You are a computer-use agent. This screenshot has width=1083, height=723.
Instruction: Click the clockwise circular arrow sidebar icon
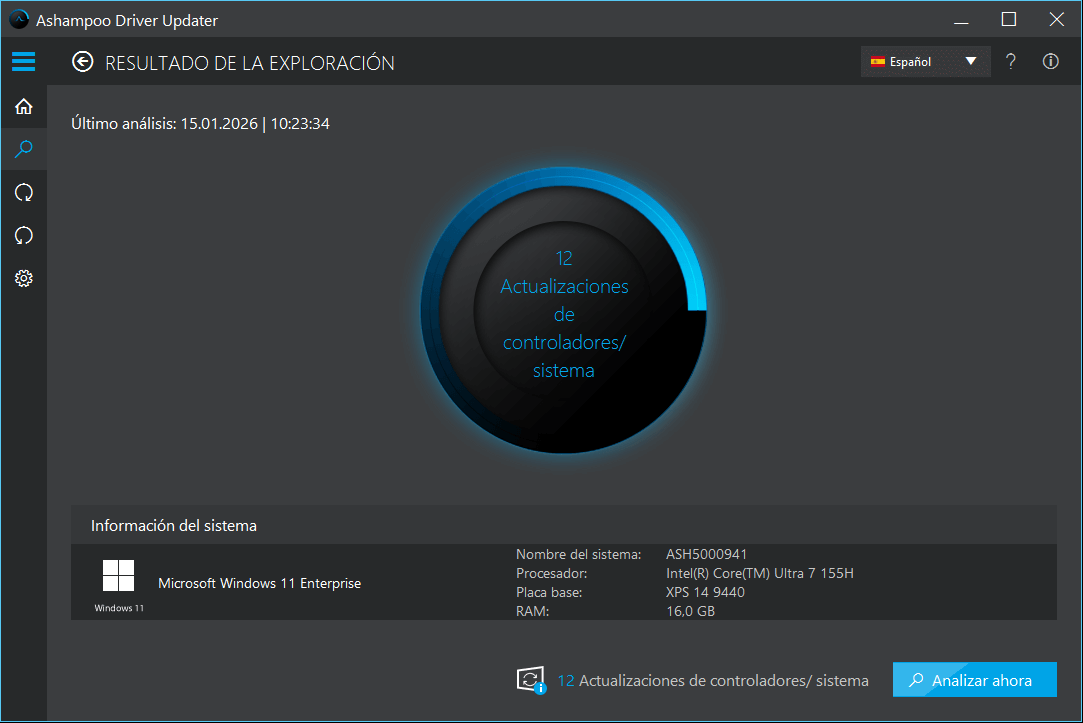coord(23,192)
